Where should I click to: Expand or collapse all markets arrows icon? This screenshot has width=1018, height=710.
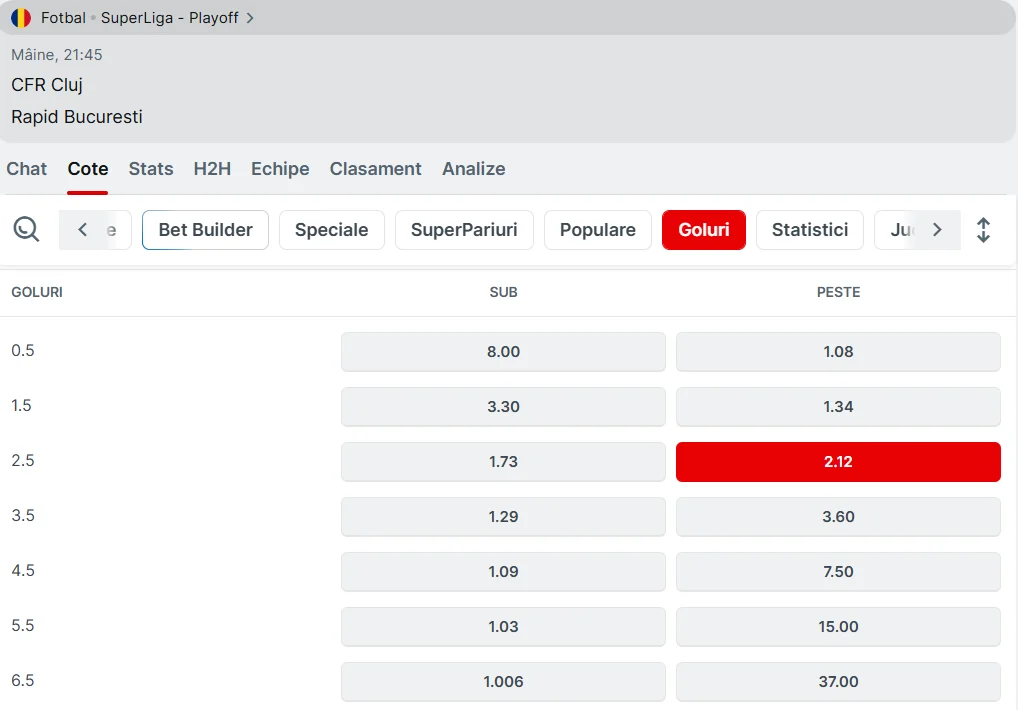(983, 230)
